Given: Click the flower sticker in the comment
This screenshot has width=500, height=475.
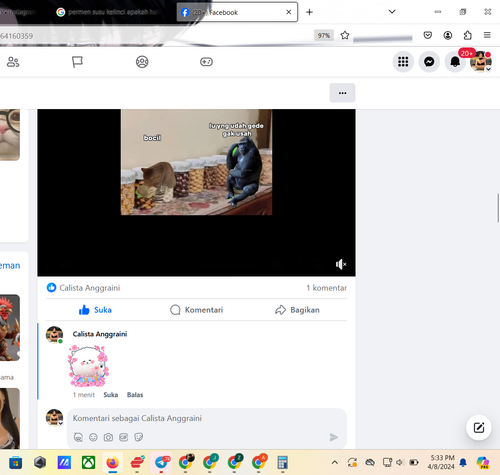Looking at the screenshot, I should coord(88,366).
